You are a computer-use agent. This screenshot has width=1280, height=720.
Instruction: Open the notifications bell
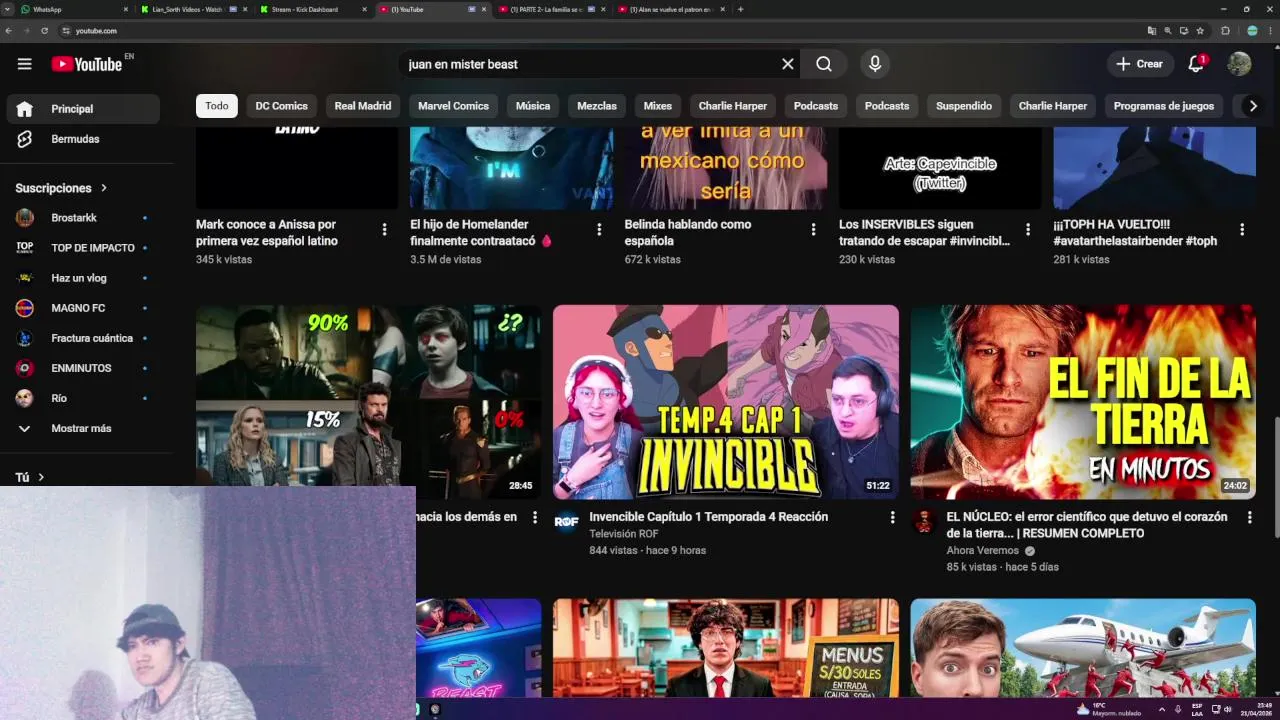1196,64
